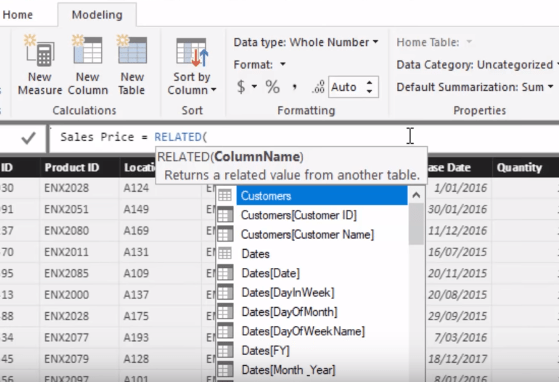Click the New Column icon
Screen dimensions: 559x382
point(87,50)
